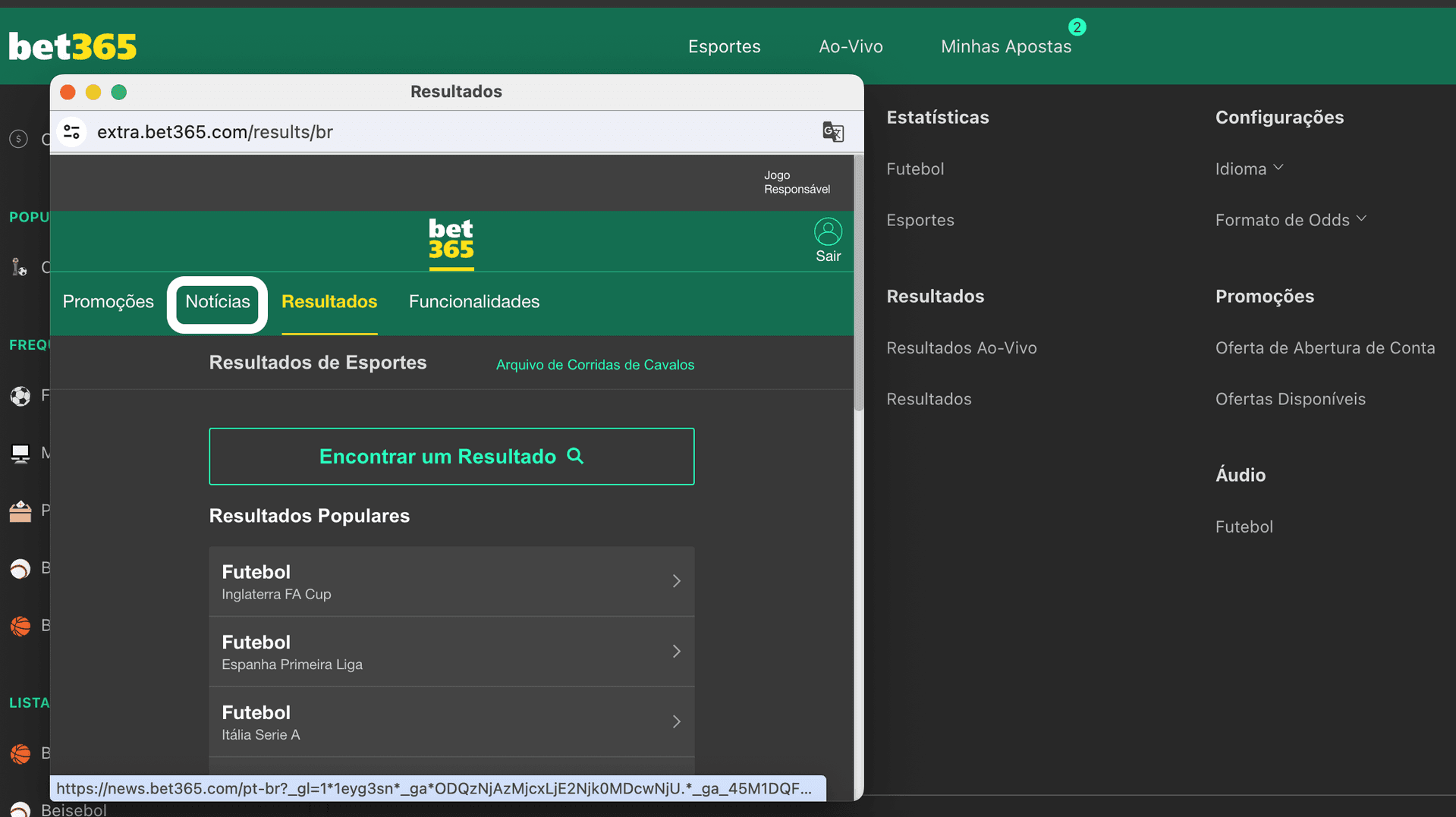The image size is (1456, 817).
Task: Open Minhas Apostas in the top navigation
Action: (x=1006, y=46)
